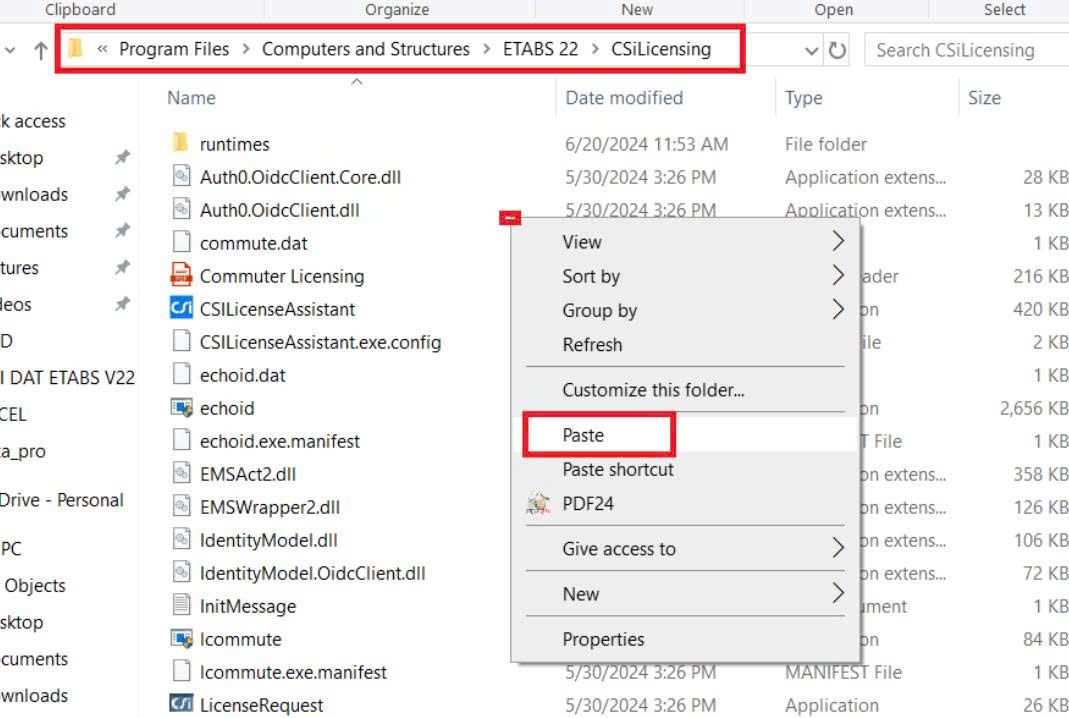Click the IdentityModel.OidcClient.dll file icon
This screenshot has width=1069, height=718.
tap(181, 572)
